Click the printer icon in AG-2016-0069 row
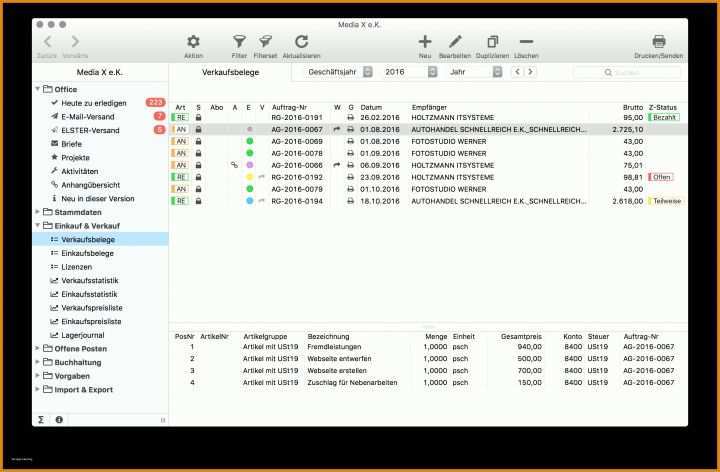Viewport: 720px width, 472px height. point(350,141)
